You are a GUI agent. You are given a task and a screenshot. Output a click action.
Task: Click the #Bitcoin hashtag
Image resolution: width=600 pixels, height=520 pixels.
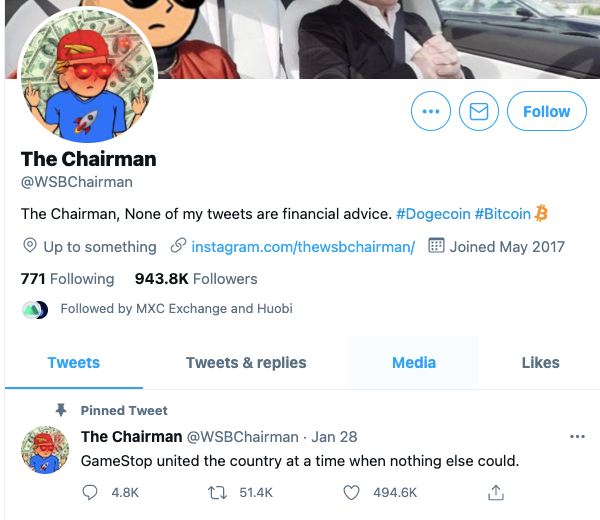[502, 213]
